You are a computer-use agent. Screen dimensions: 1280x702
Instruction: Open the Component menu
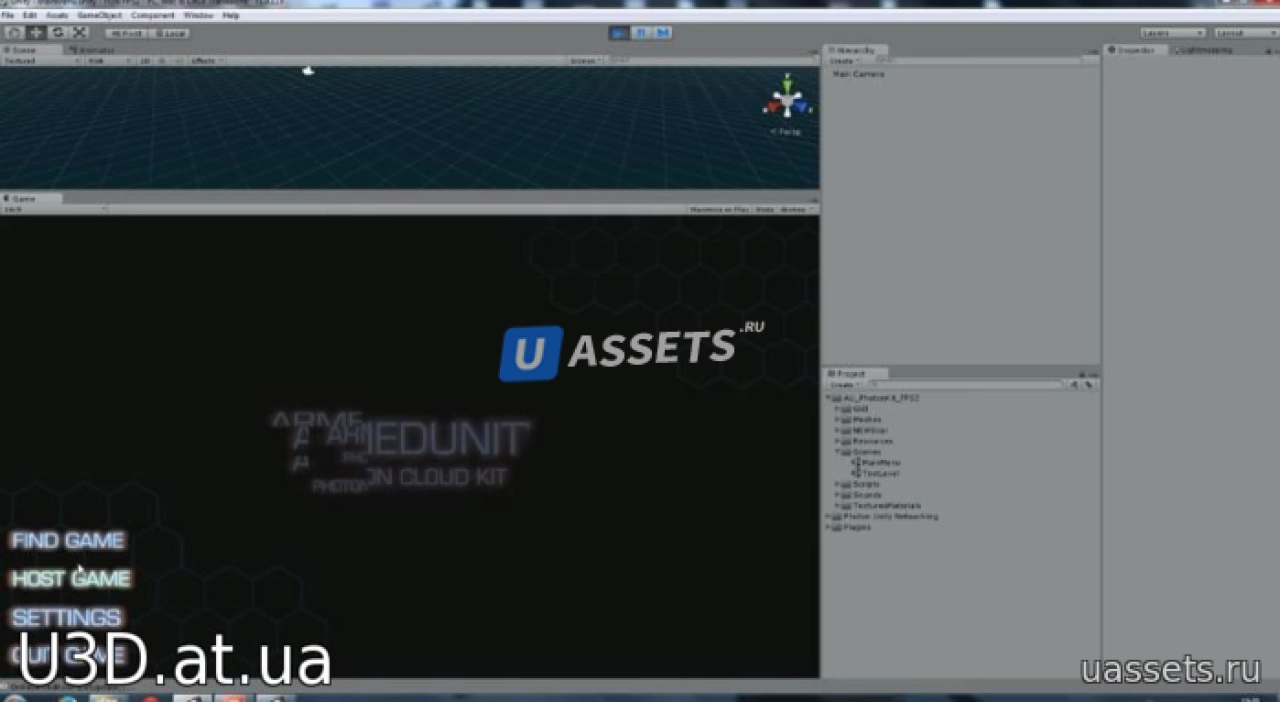[152, 16]
